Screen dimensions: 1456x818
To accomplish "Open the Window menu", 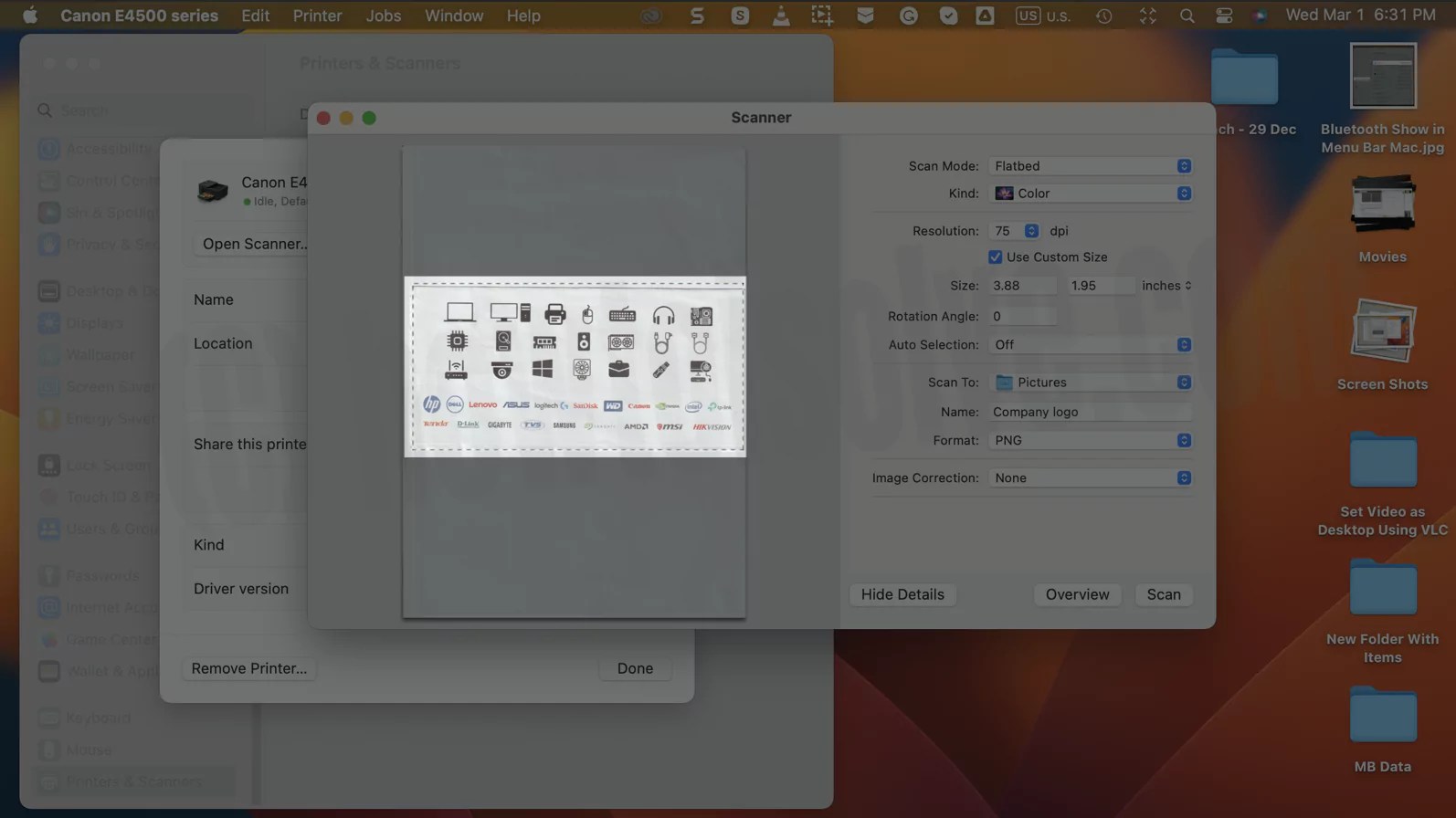I will [454, 16].
